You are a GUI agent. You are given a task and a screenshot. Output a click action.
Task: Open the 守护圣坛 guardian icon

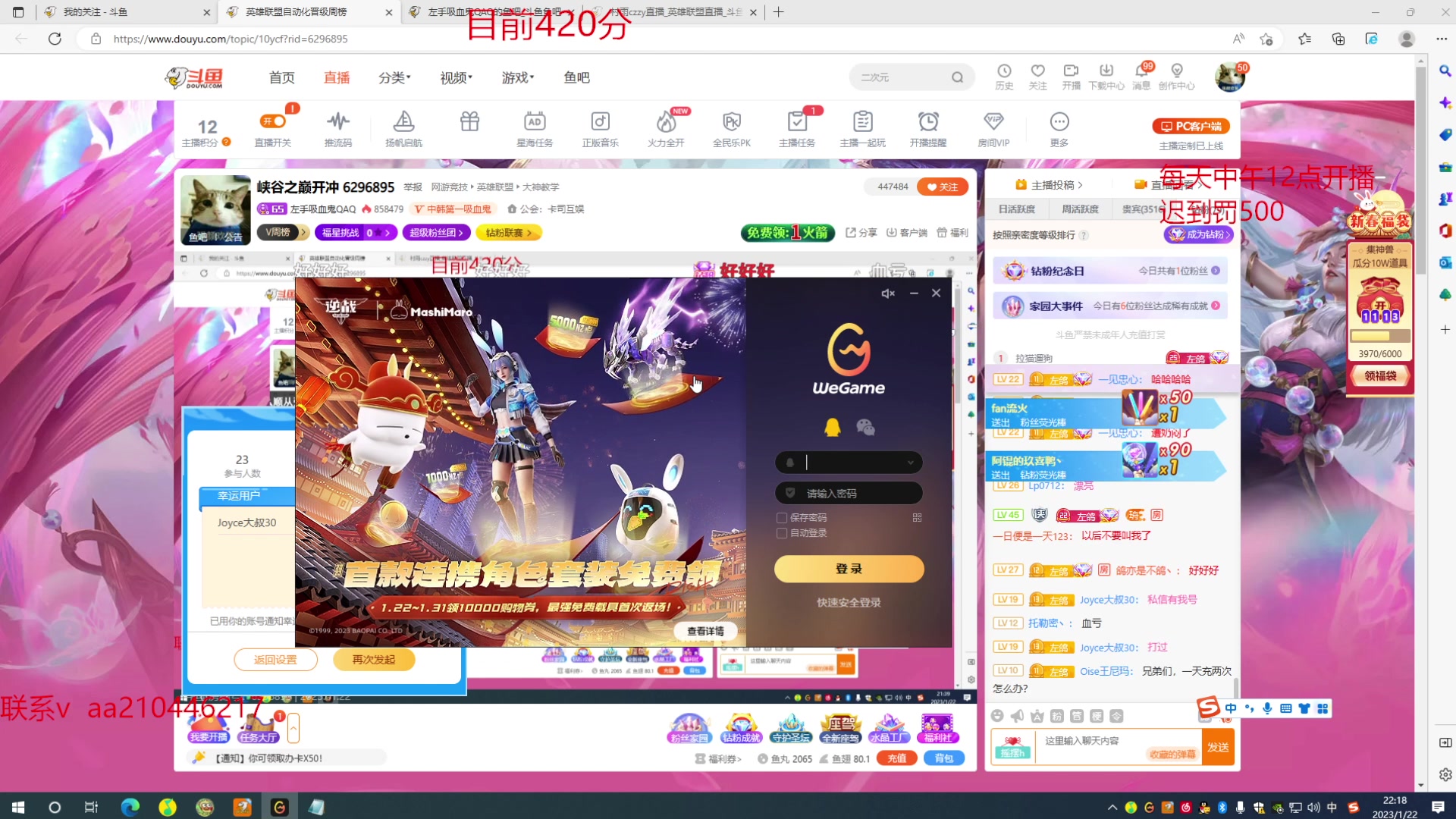coord(791,729)
